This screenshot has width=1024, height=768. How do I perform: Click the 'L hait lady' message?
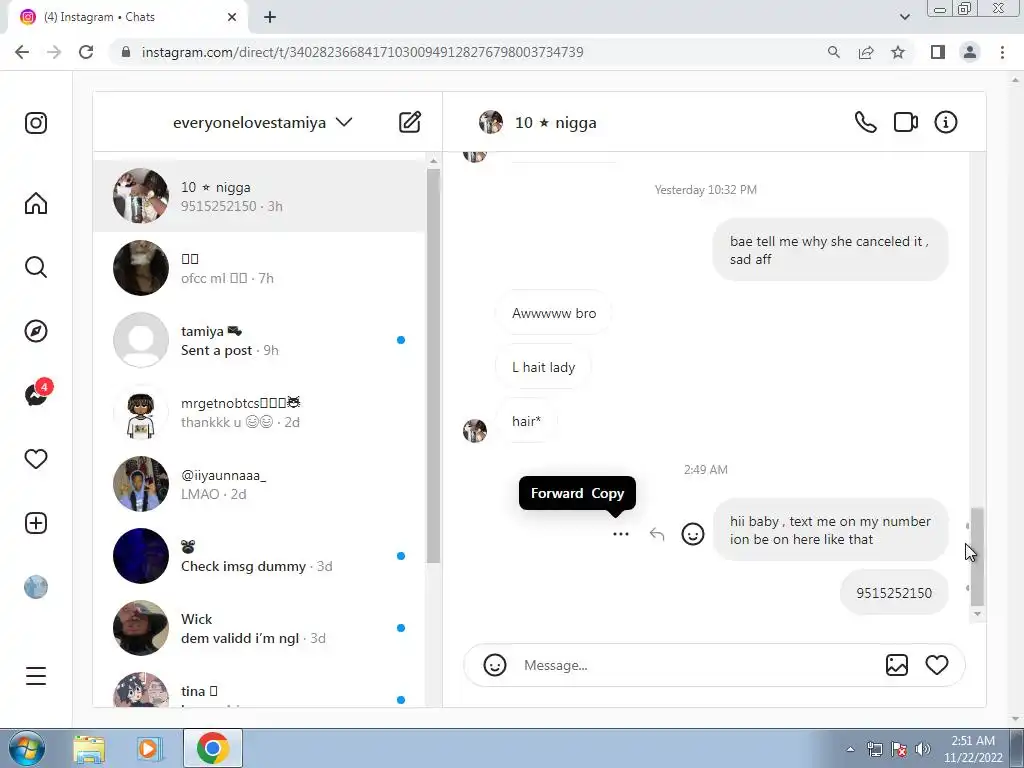click(x=543, y=367)
